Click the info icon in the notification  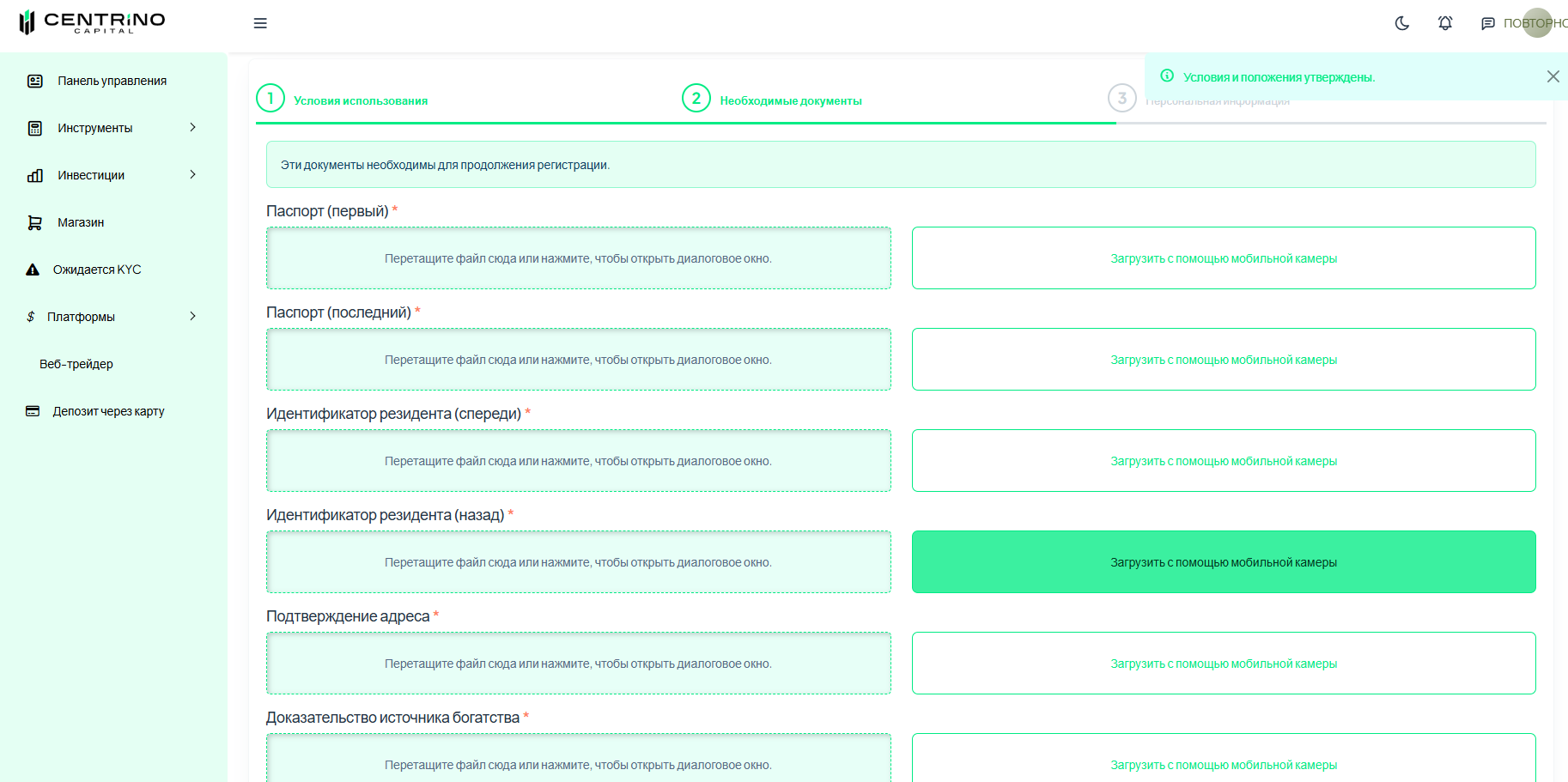click(1167, 76)
